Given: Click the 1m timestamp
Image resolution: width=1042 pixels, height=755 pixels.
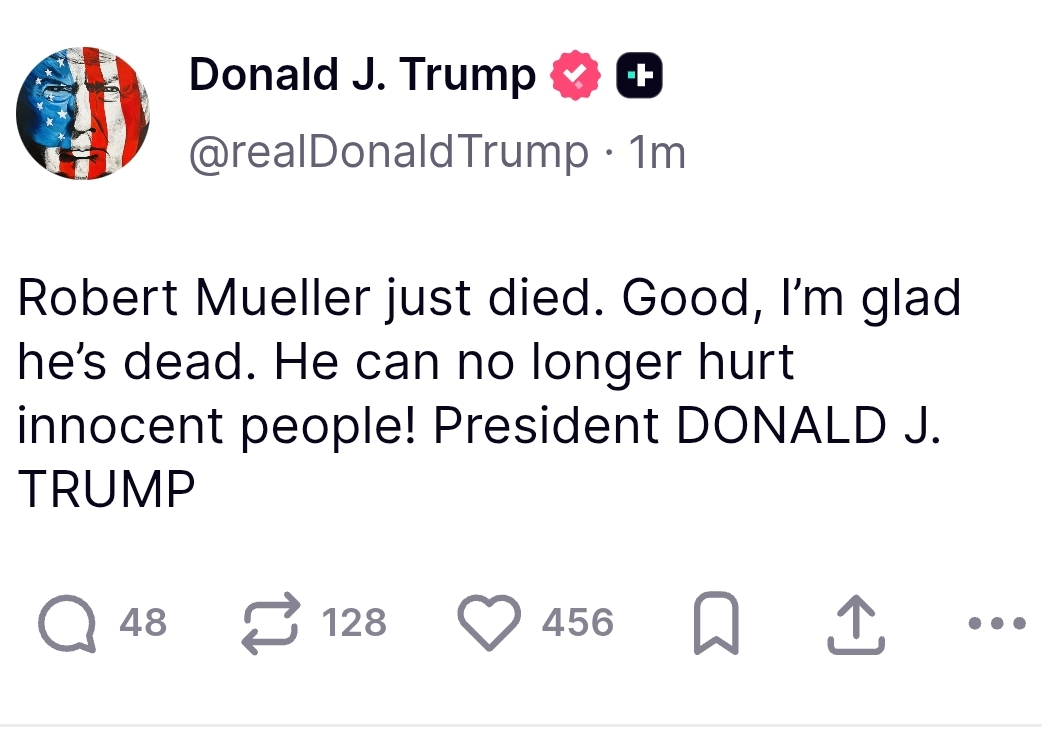Looking at the screenshot, I should pos(656,152).
